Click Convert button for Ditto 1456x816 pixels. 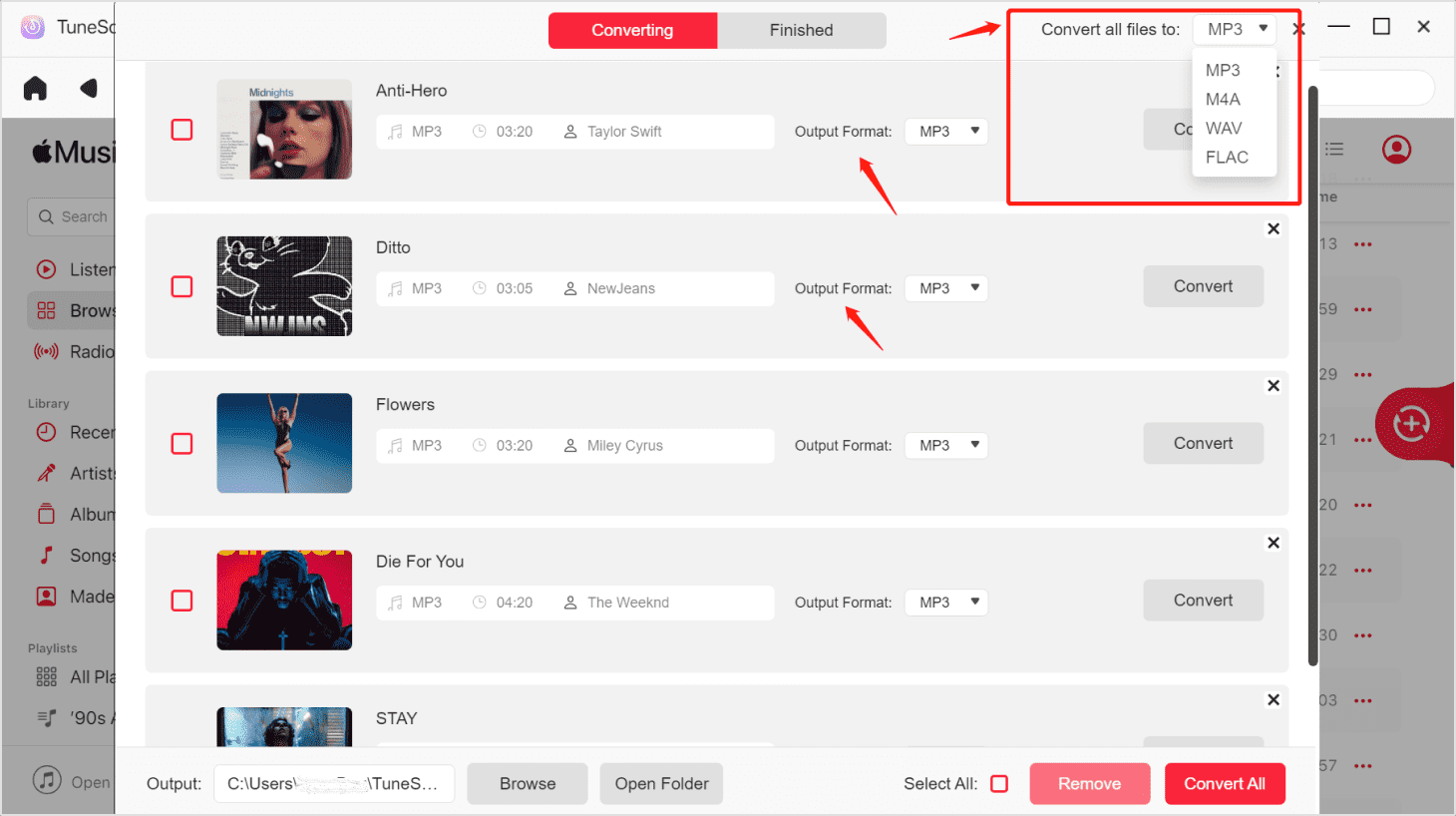[1204, 286]
